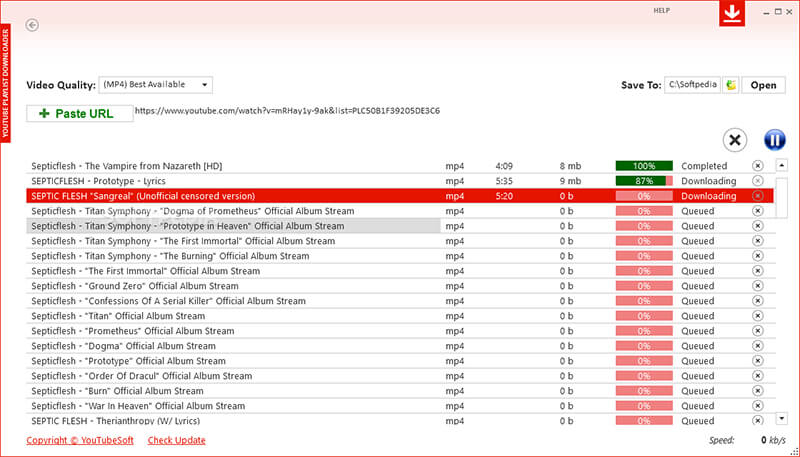
Task: Remove queued "Therianthropy (W/ Lyrics)" item
Action: [x=758, y=420]
